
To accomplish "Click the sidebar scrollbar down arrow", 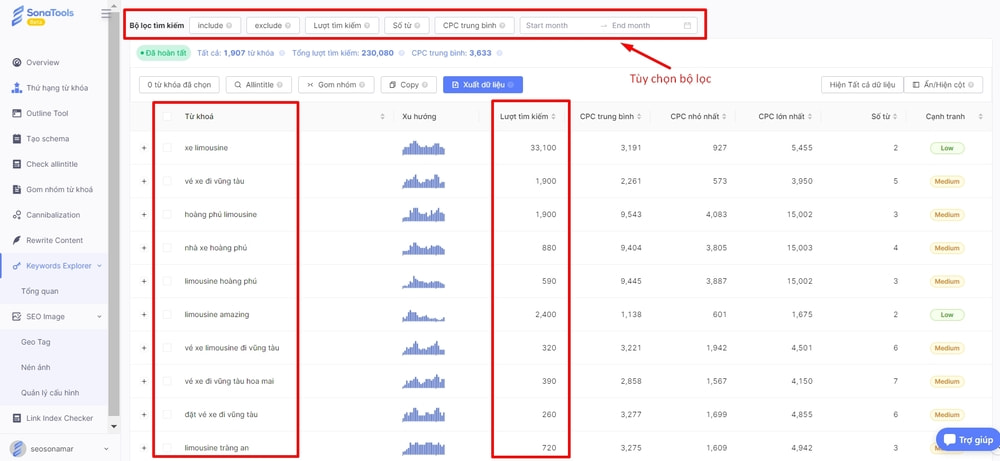I will 114,426.
